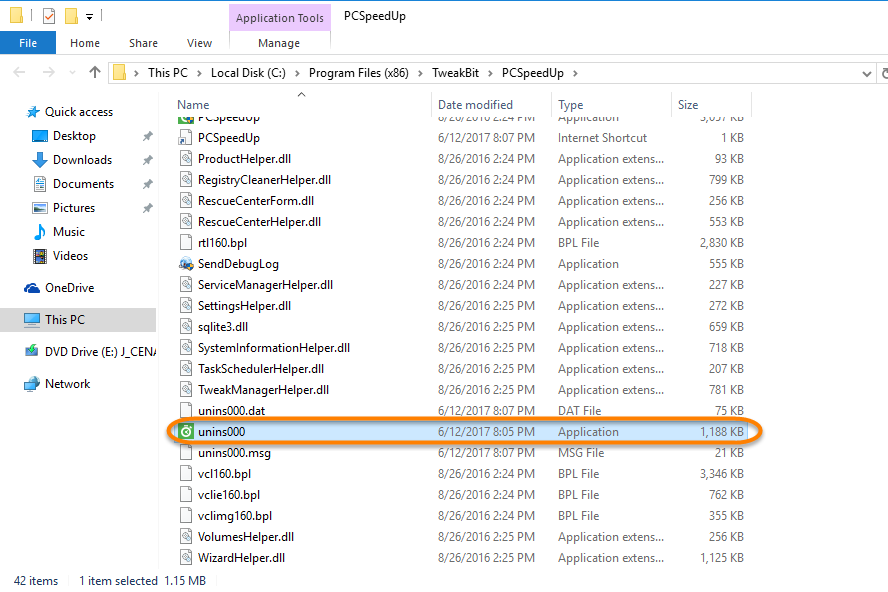Unpin Desktop using its pin icon

point(147,136)
